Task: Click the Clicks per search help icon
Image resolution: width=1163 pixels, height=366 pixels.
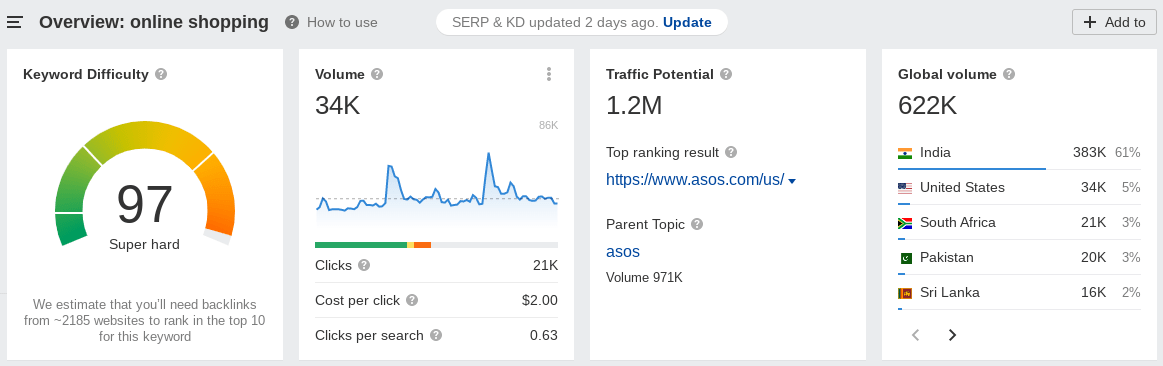Action: [x=436, y=335]
